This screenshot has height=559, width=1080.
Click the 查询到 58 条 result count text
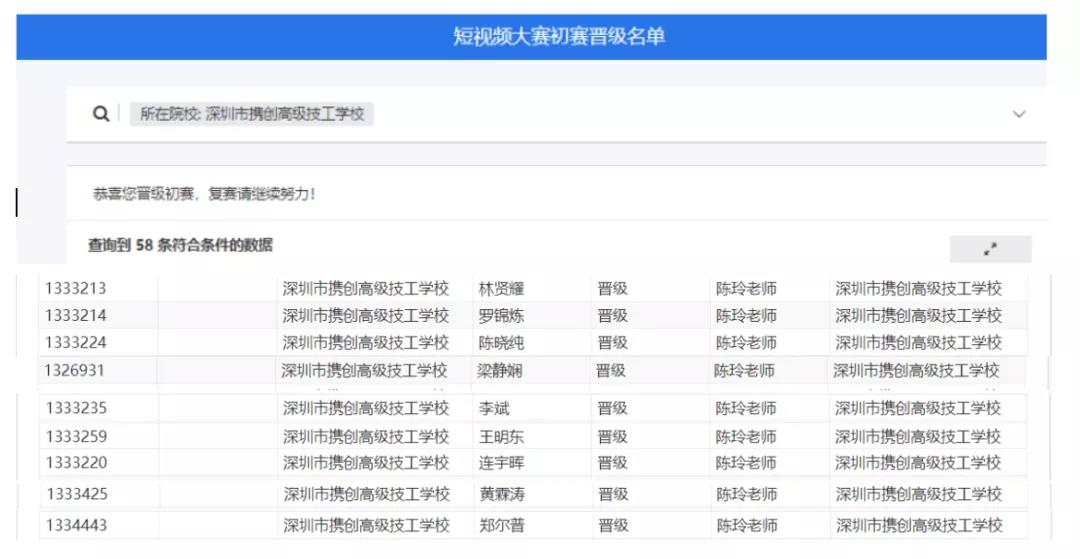coord(180,245)
